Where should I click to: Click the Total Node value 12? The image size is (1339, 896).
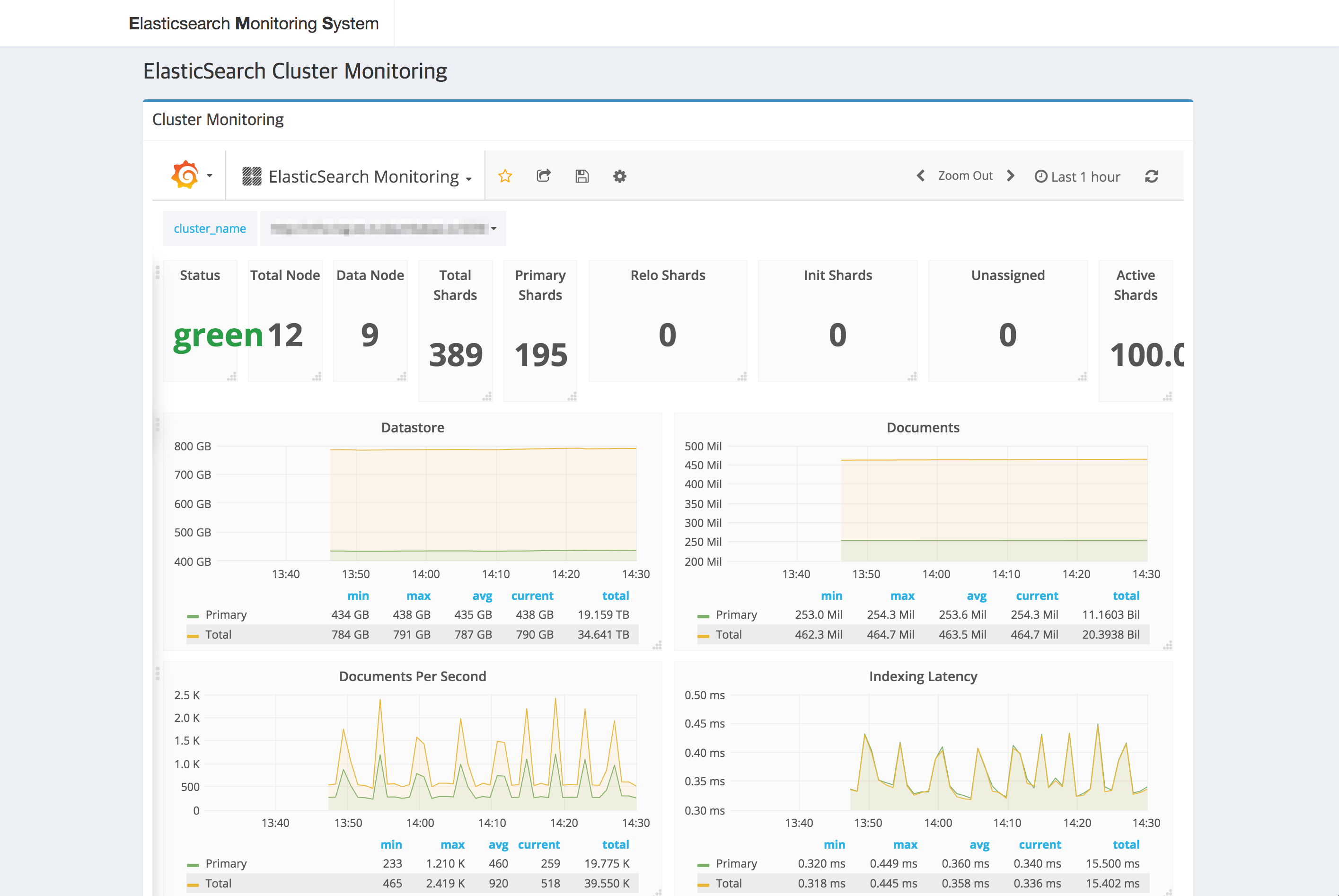(285, 335)
